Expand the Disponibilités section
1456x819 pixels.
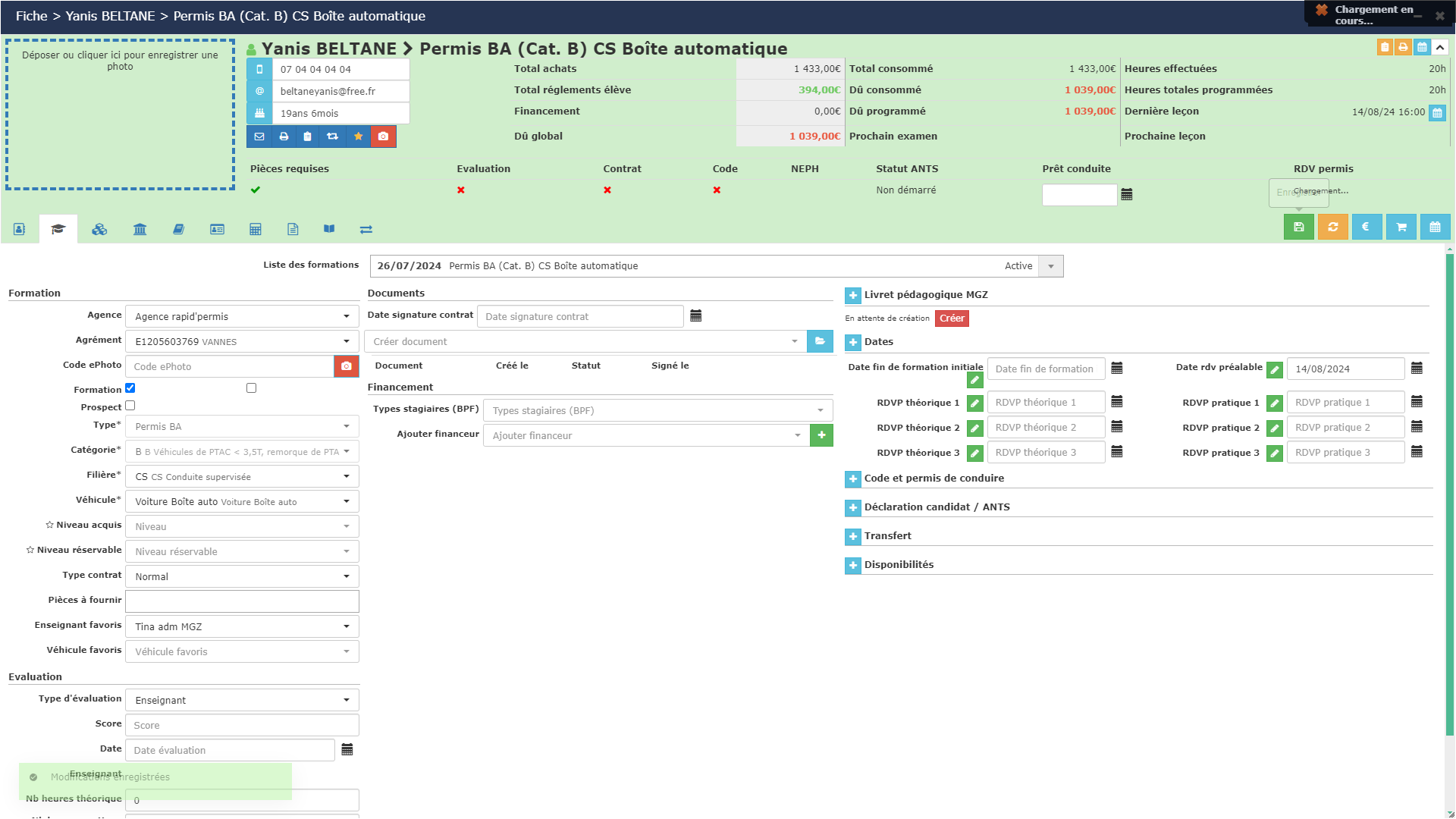(x=853, y=565)
